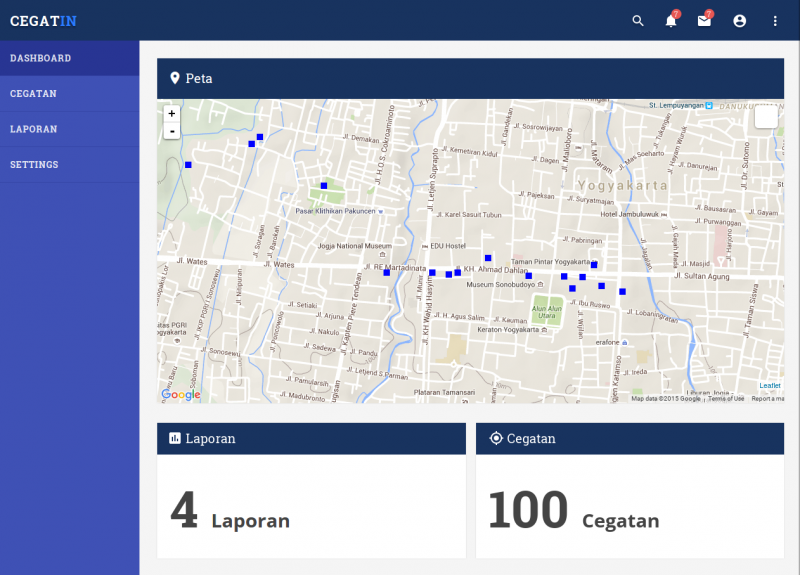This screenshot has height=575, width=800.
Task: Click the blue marker near Pasar Klithikan Pakuncen
Action: pyautogui.click(x=324, y=186)
